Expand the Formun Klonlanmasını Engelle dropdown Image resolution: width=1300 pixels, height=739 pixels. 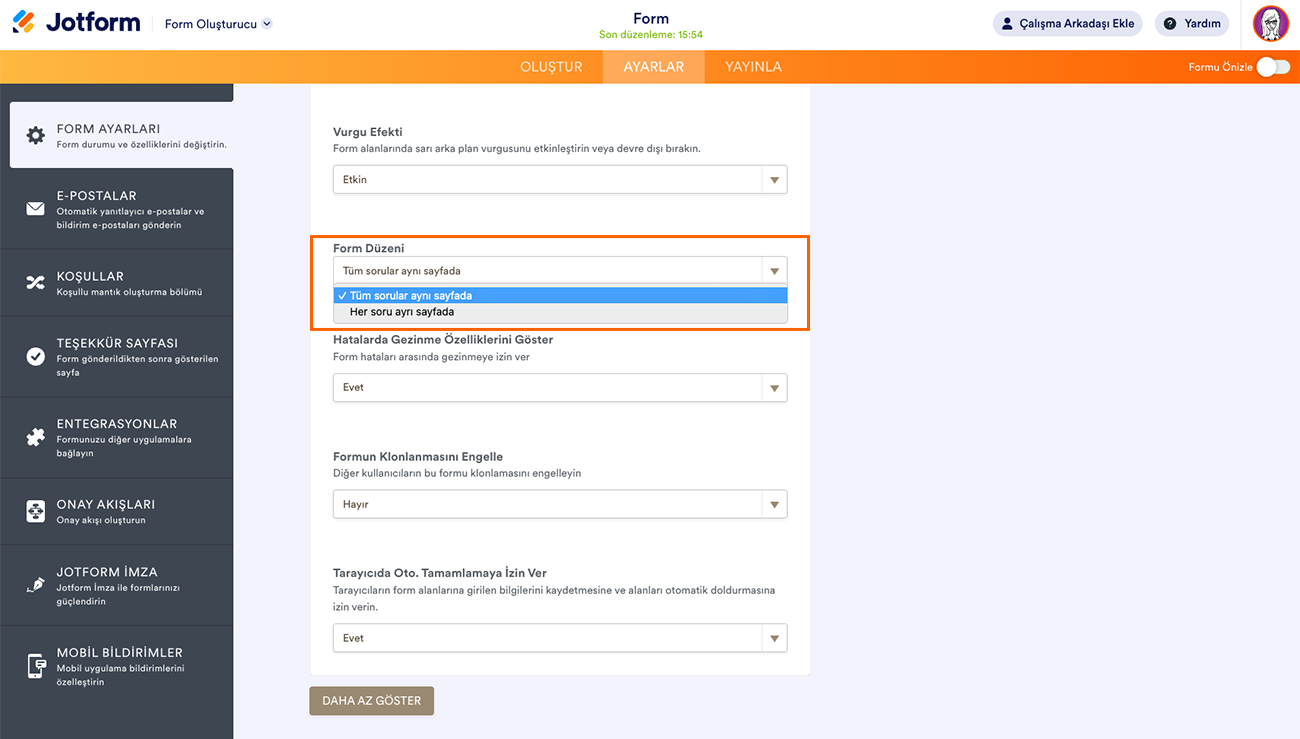(560, 504)
